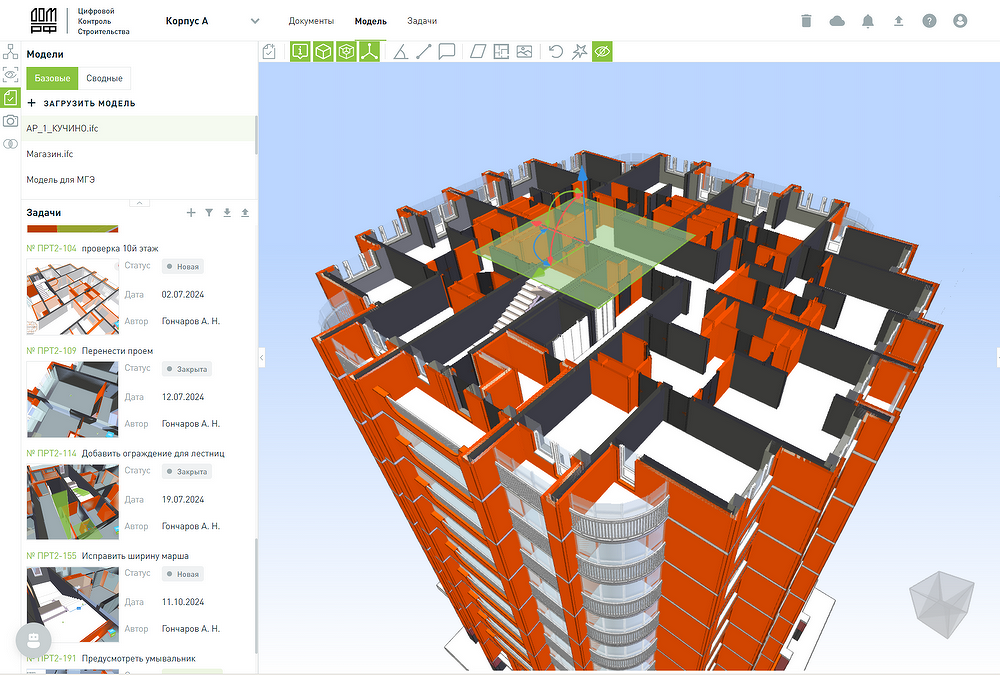Toggle the 3D axes gizmo tool
The image size is (1000, 675).
tap(369, 52)
